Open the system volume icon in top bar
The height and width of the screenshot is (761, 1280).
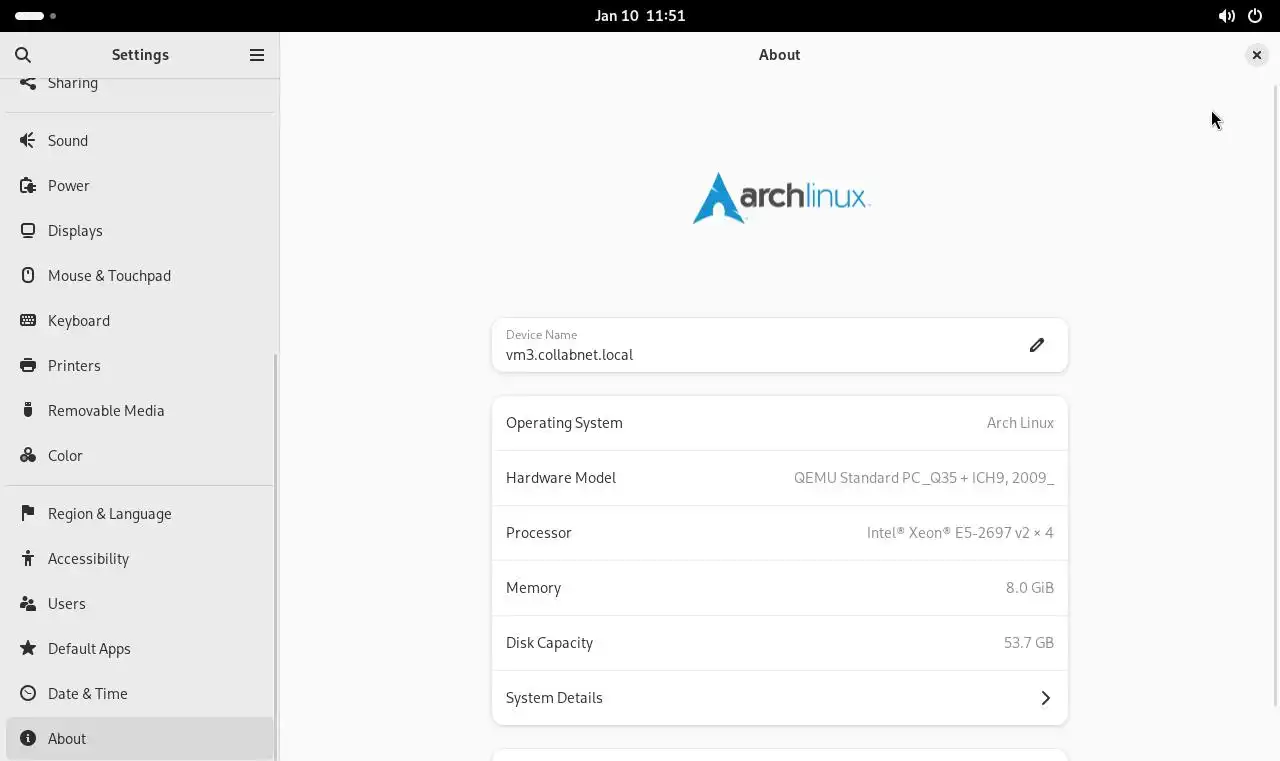1226,16
